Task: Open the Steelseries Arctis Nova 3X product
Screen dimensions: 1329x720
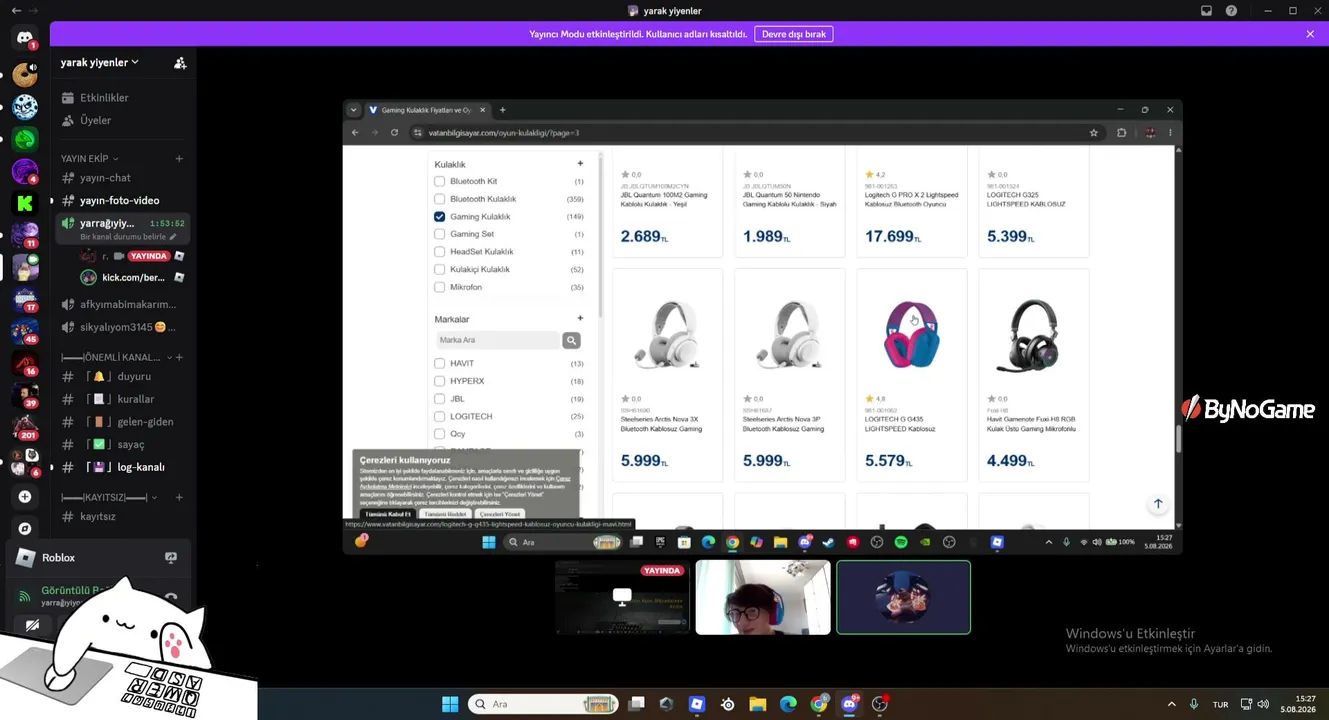Action: (x=667, y=375)
